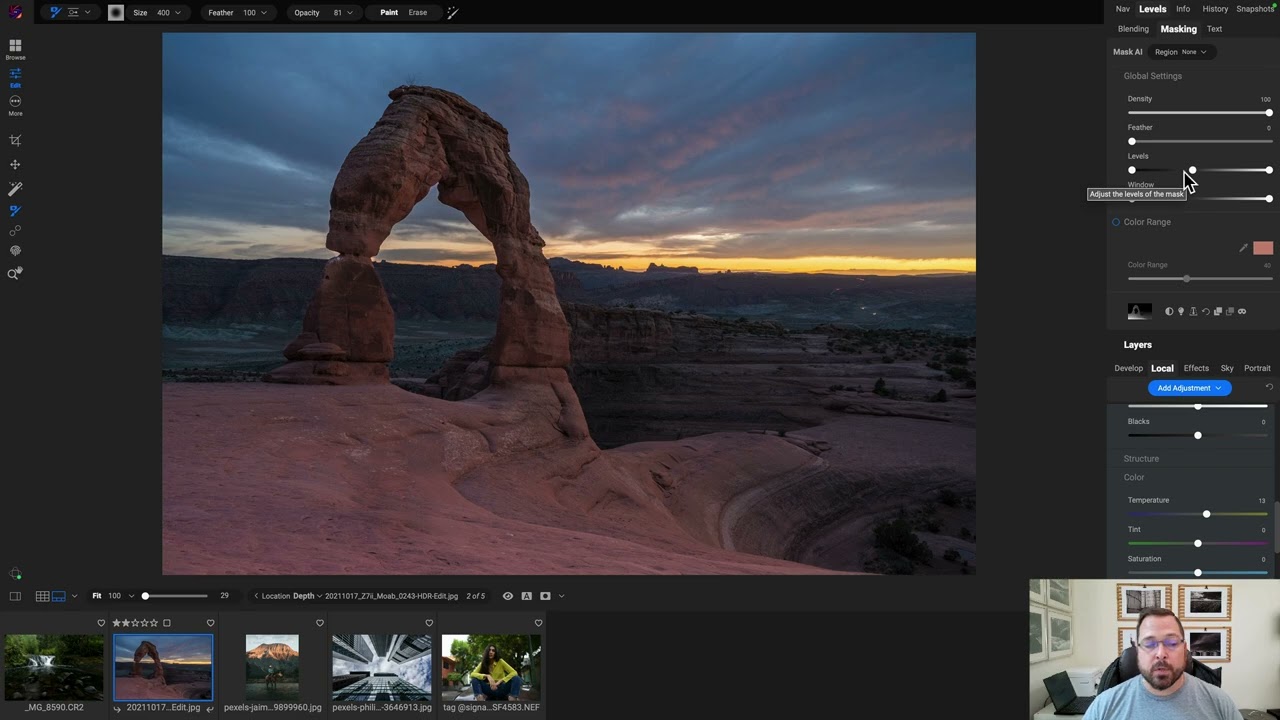Enable the Color Range circle toggle

(1116, 222)
